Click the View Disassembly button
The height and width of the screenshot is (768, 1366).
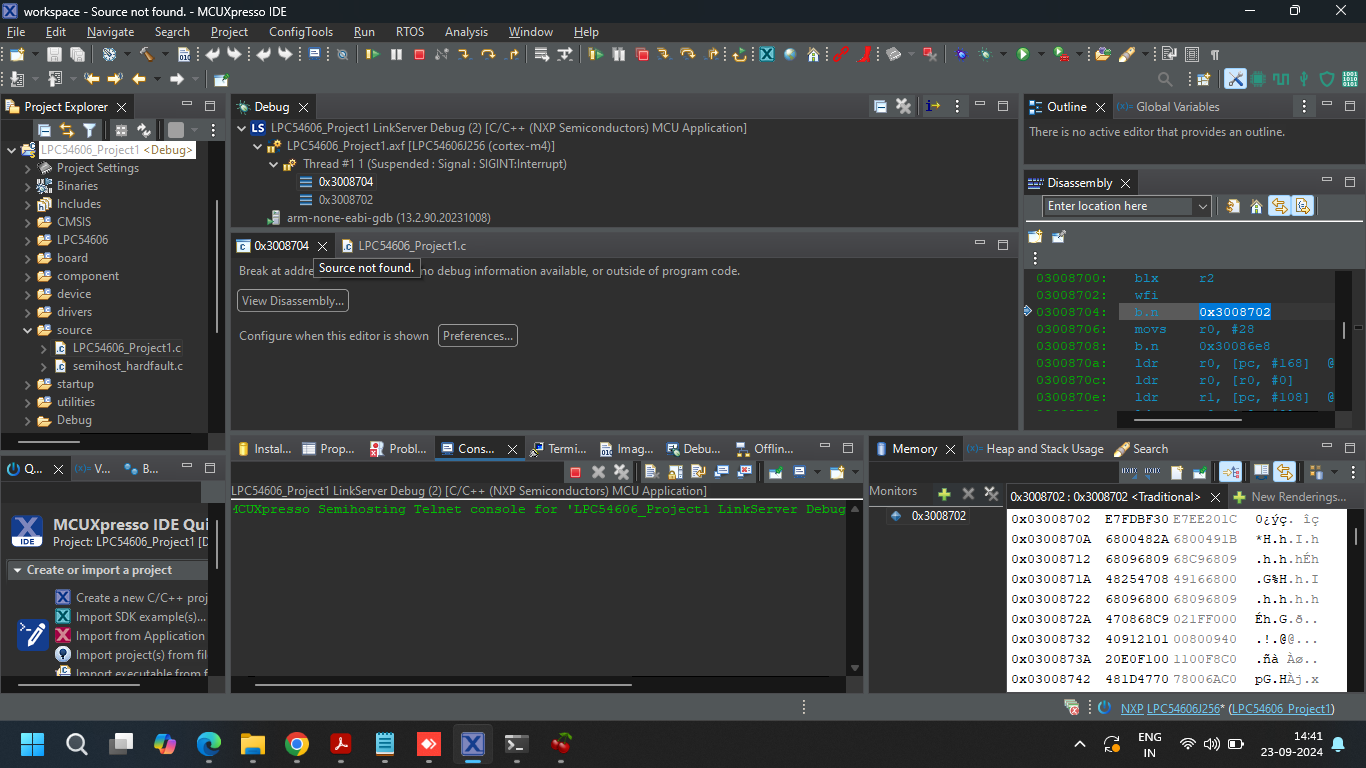tap(292, 300)
